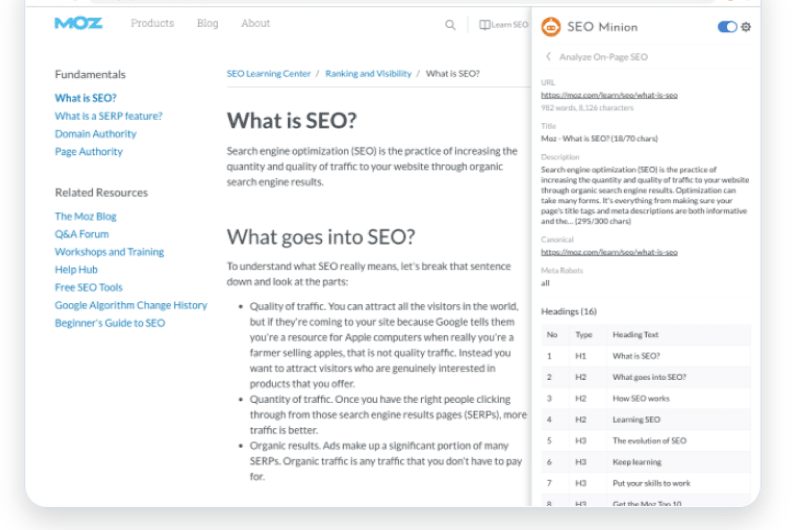The width and height of the screenshot is (800, 530).
Task: Click the Meta Robots value 'all'
Action: [x=545, y=283]
